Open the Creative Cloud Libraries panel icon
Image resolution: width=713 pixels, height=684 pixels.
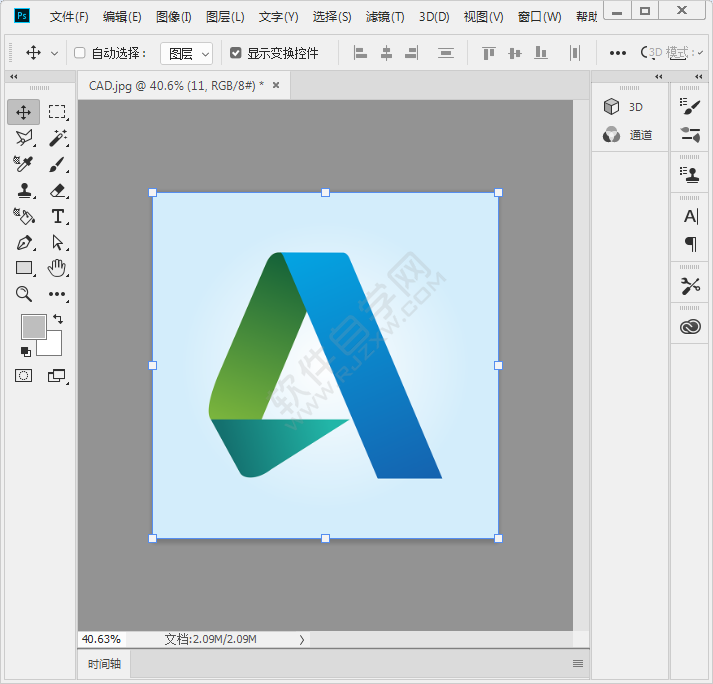point(690,327)
